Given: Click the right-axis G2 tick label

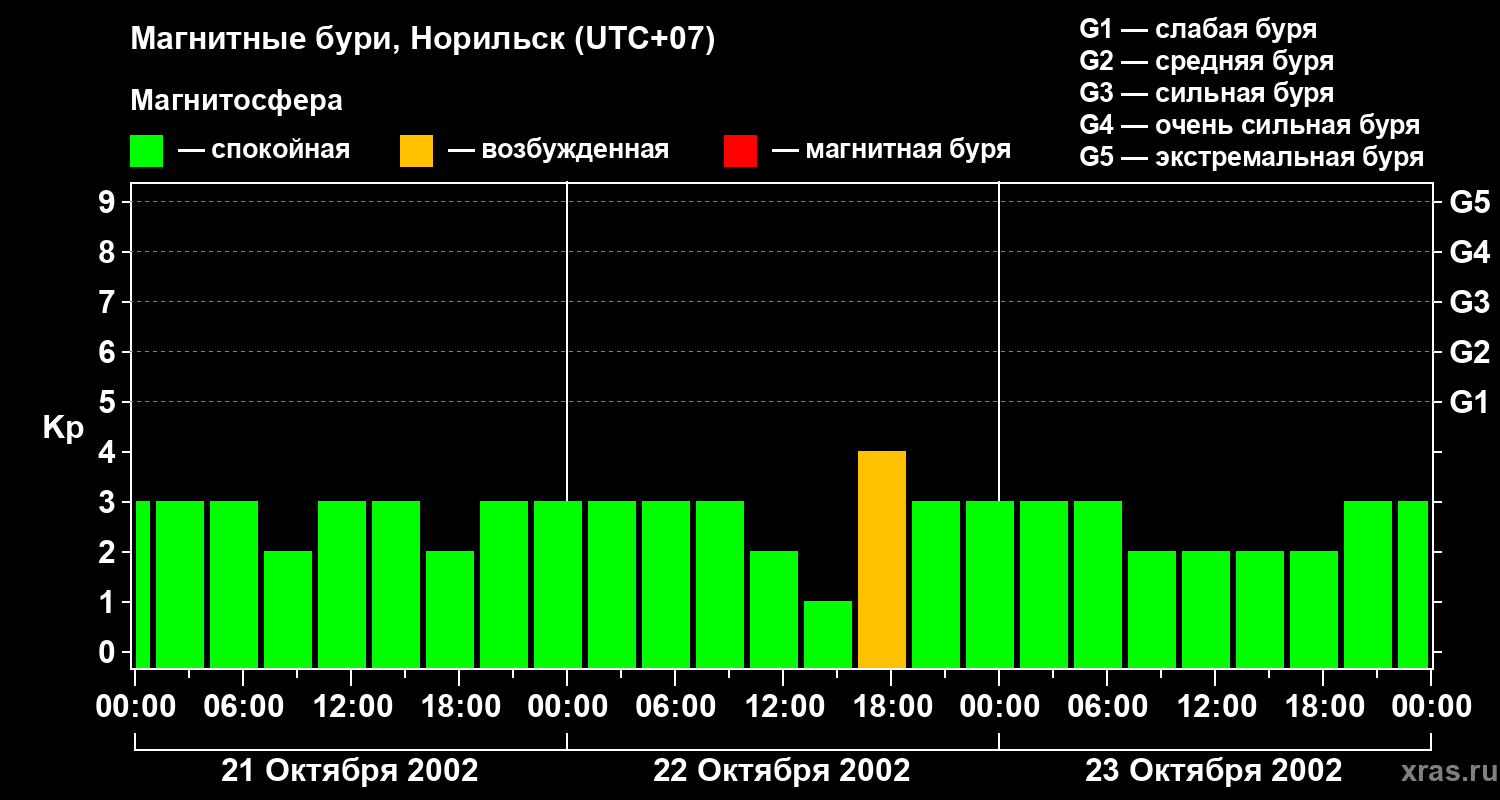Looking at the screenshot, I should tap(1469, 352).
